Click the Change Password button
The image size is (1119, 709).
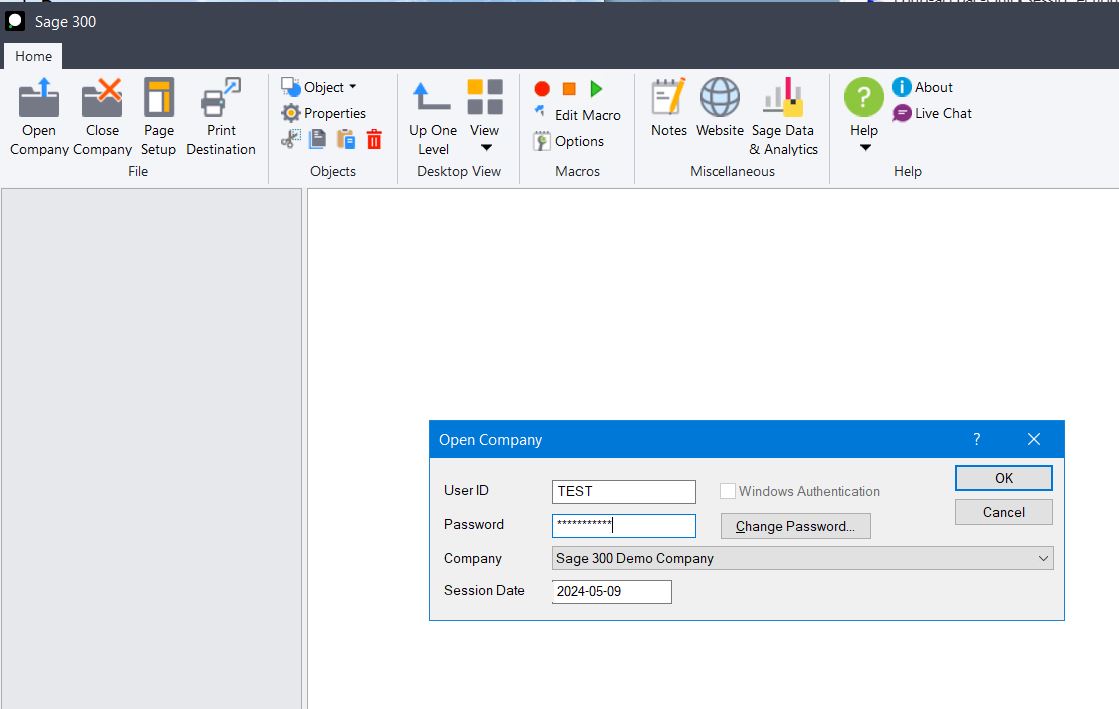(796, 526)
